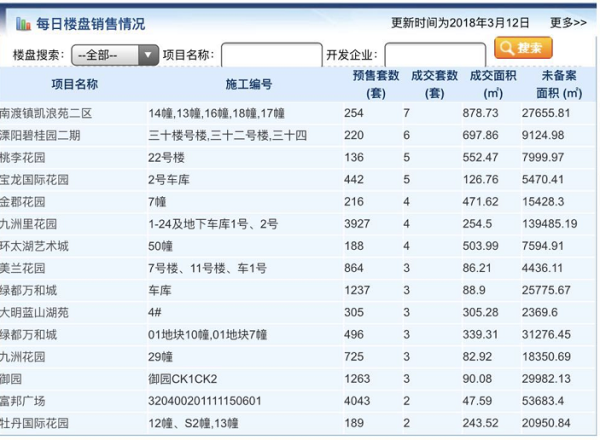Open the 更多>> link
This screenshot has width=600, height=440.
coord(568,23)
